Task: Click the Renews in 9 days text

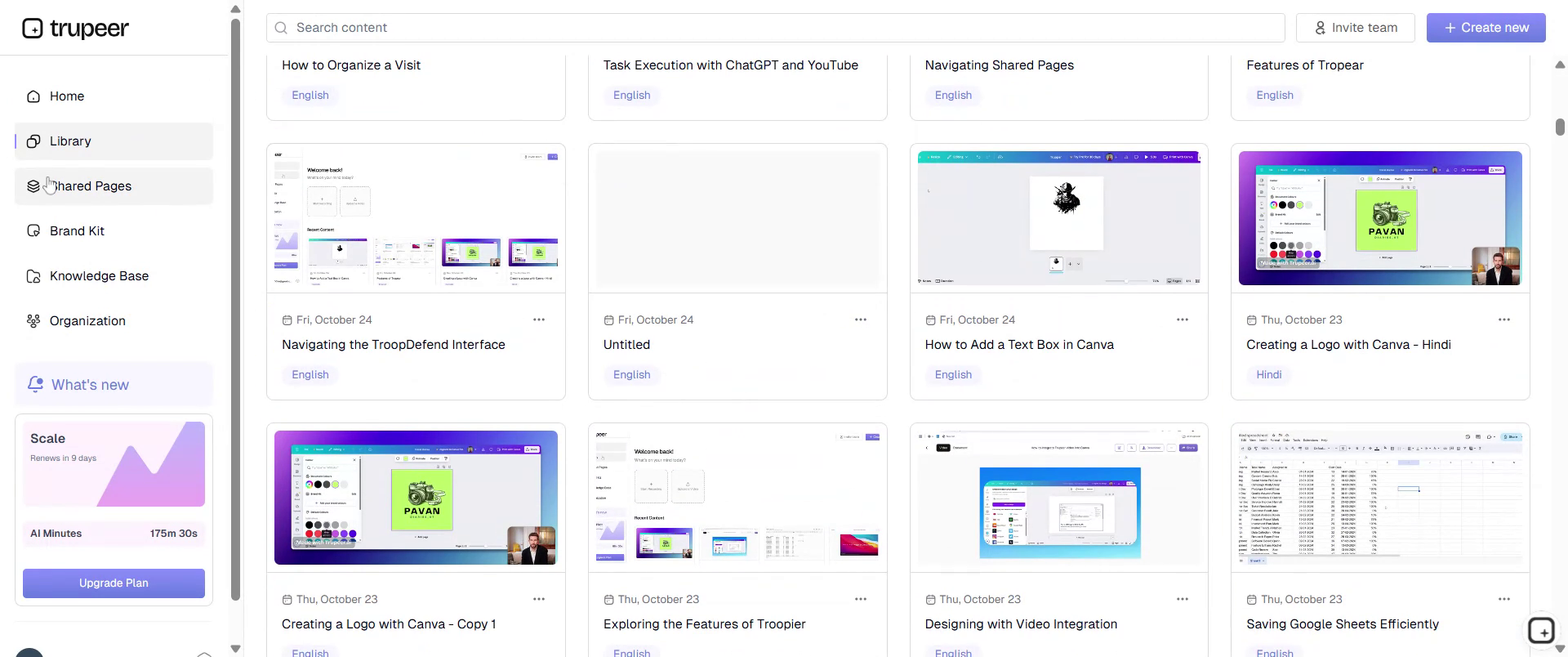Action: pyautogui.click(x=64, y=458)
